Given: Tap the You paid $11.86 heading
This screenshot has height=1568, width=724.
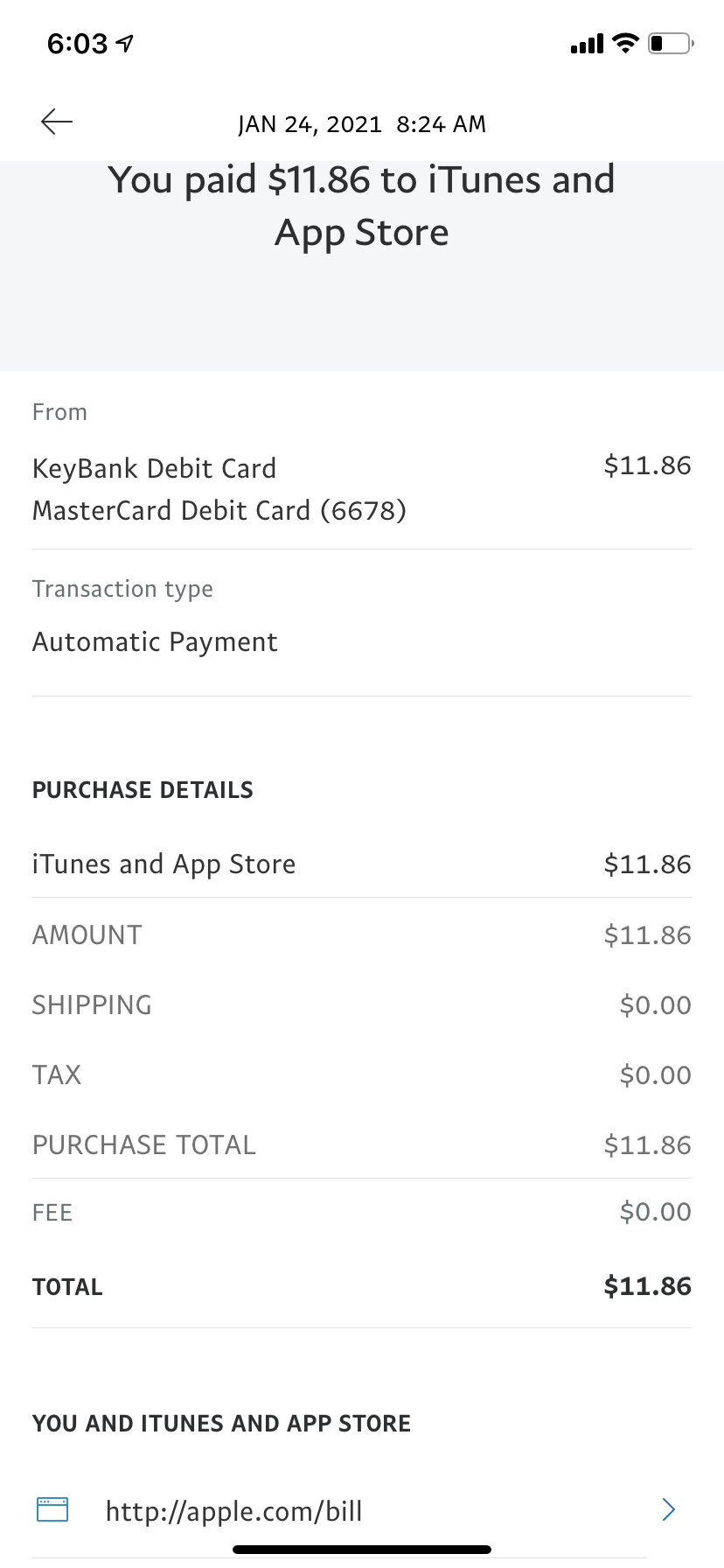Looking at the screenshot, I should [x=362, y=206].
